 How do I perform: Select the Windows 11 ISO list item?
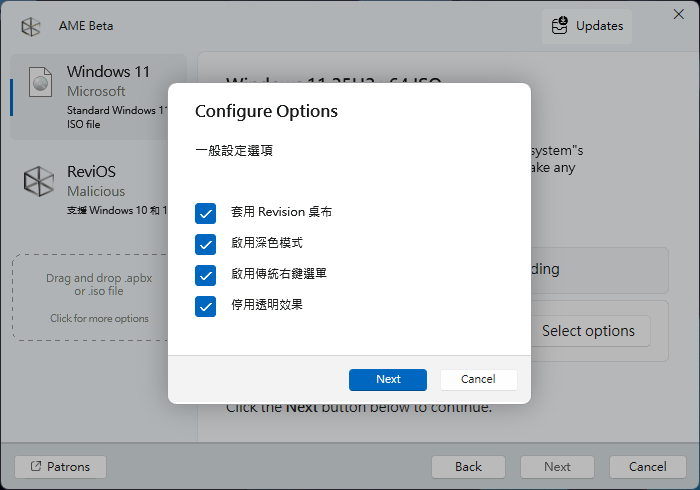coord(98,95)
